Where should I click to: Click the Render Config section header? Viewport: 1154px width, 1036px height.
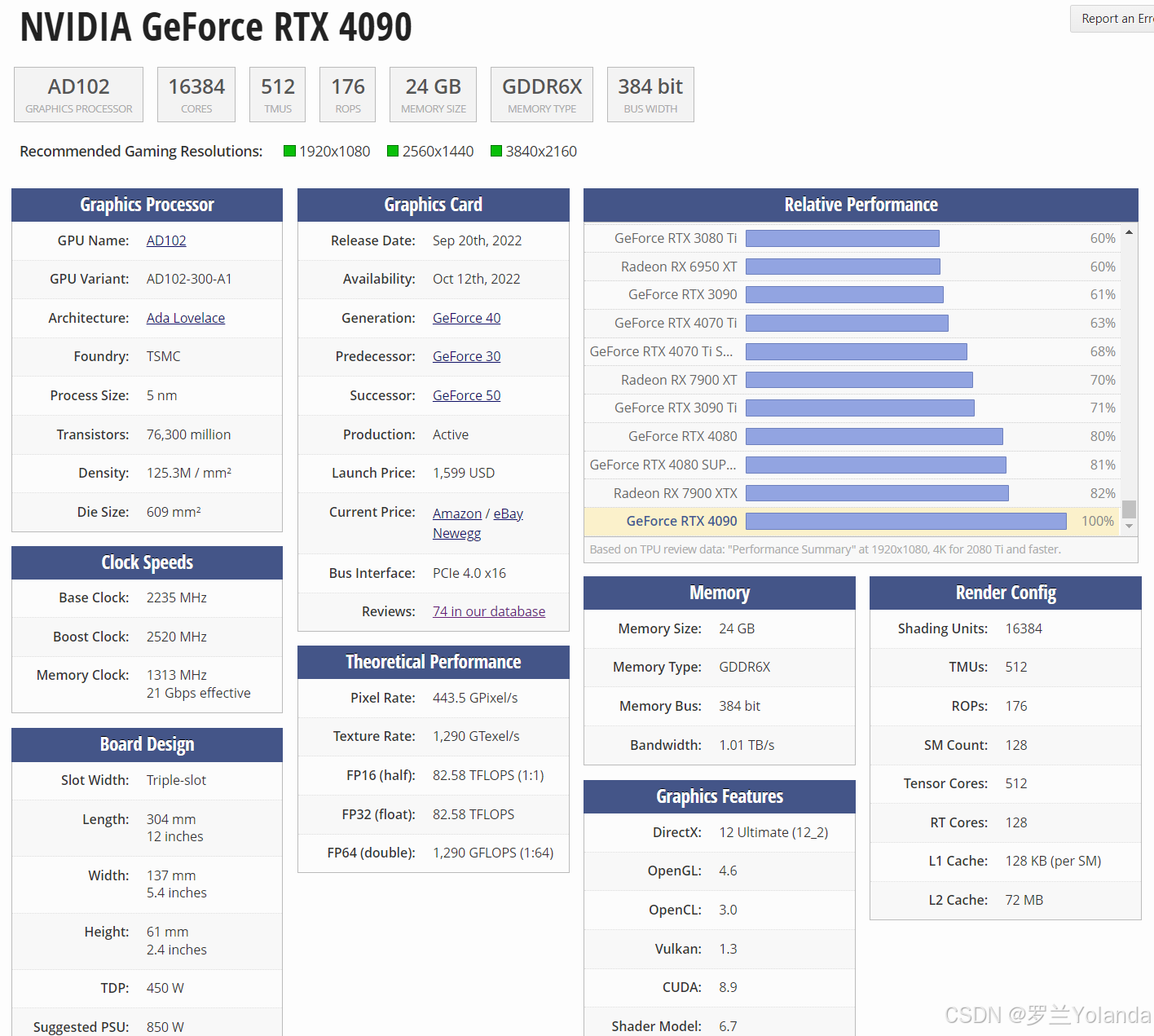click(1006, 593)
